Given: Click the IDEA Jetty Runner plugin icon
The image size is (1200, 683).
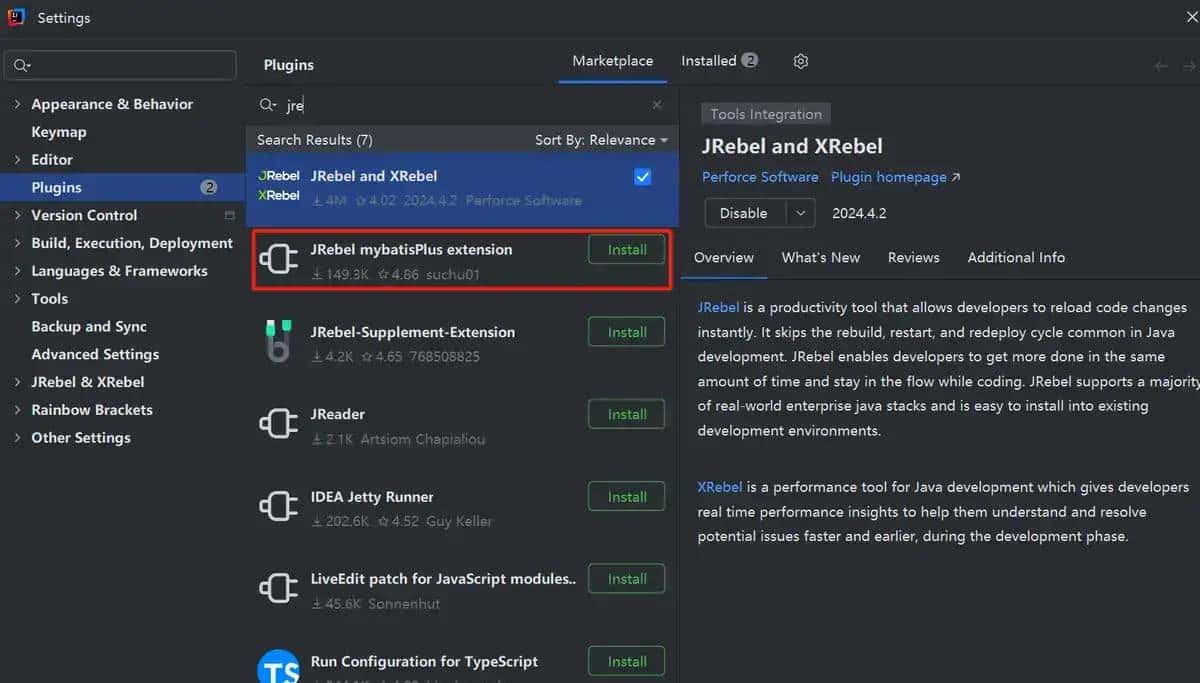Looking at the screenshot, I should (x=279, y=507).
